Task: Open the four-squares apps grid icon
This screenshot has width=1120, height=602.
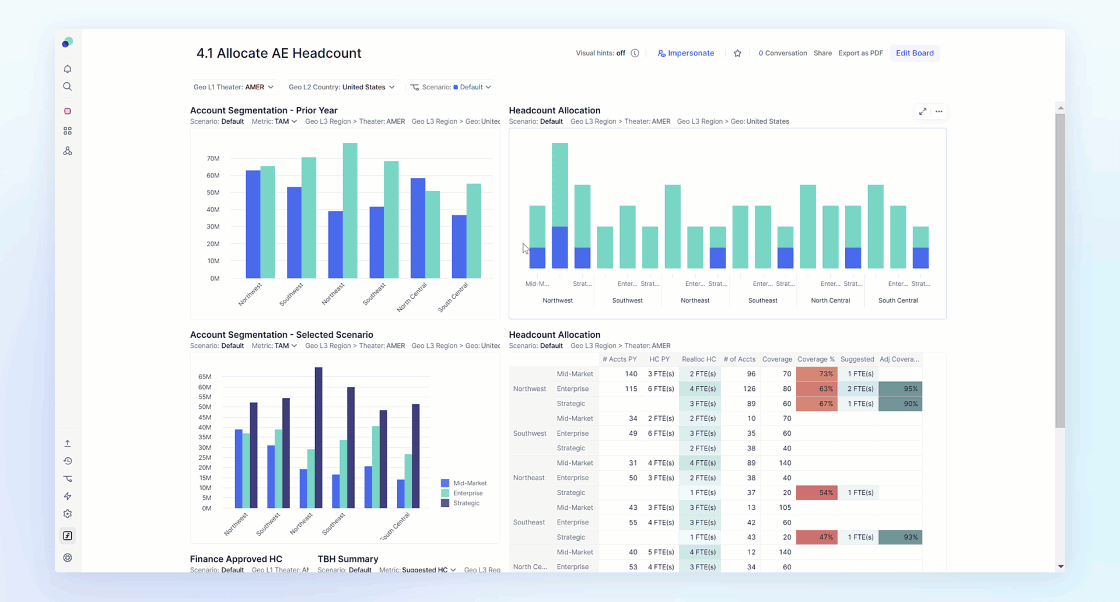Action: 67,131
